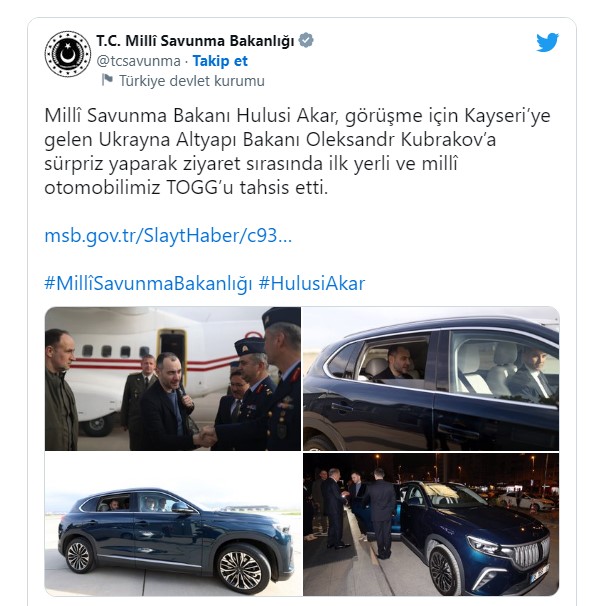Open the nighttime TOGG front-view photo

pos(431,524)
